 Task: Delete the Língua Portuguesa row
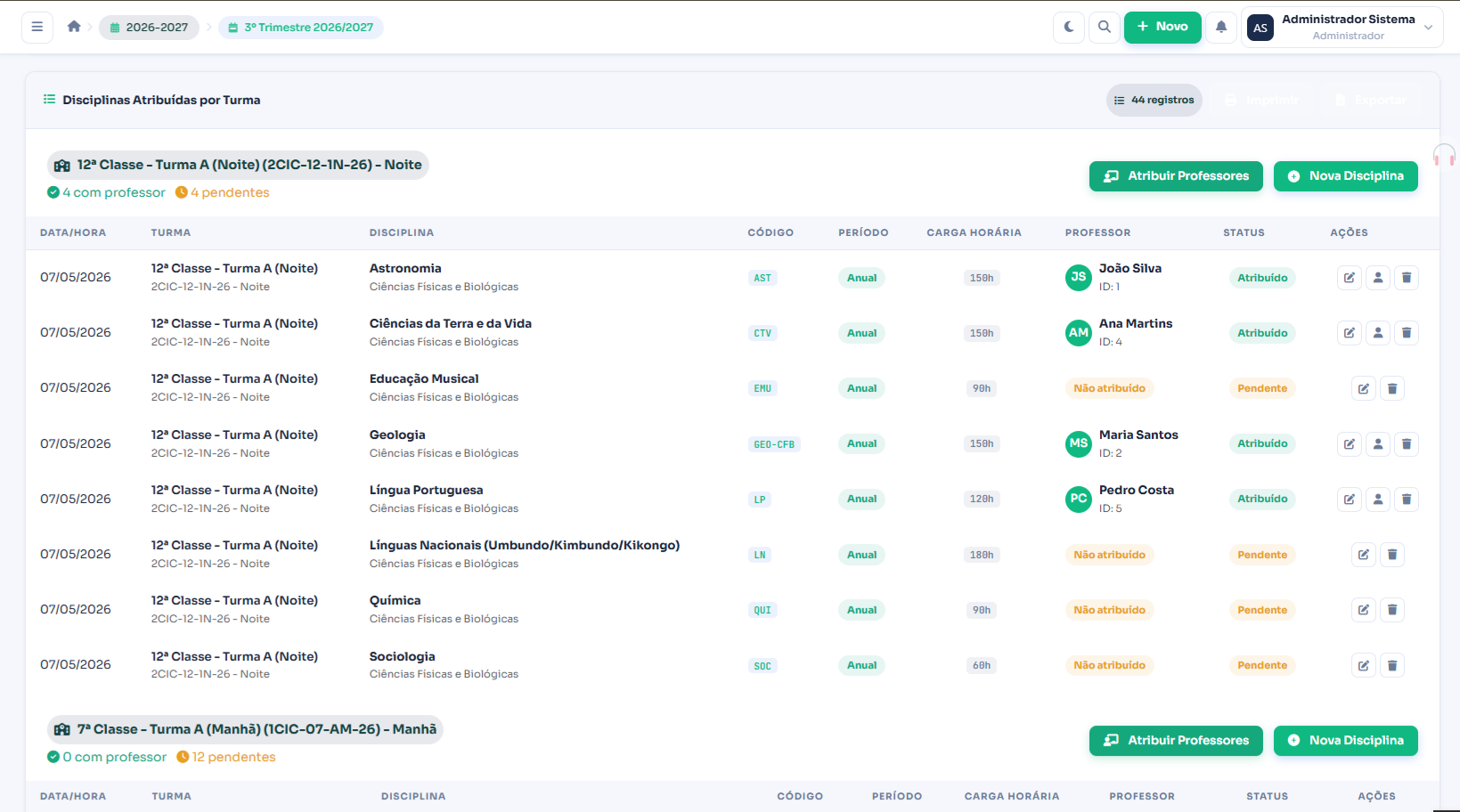pyautogui.click(x=1407, y=499)
